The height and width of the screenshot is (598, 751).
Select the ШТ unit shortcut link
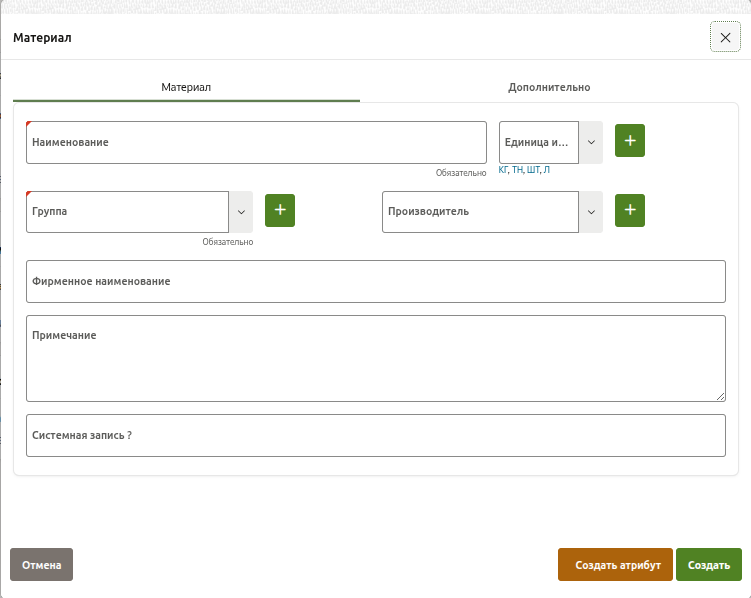(532, 171)
